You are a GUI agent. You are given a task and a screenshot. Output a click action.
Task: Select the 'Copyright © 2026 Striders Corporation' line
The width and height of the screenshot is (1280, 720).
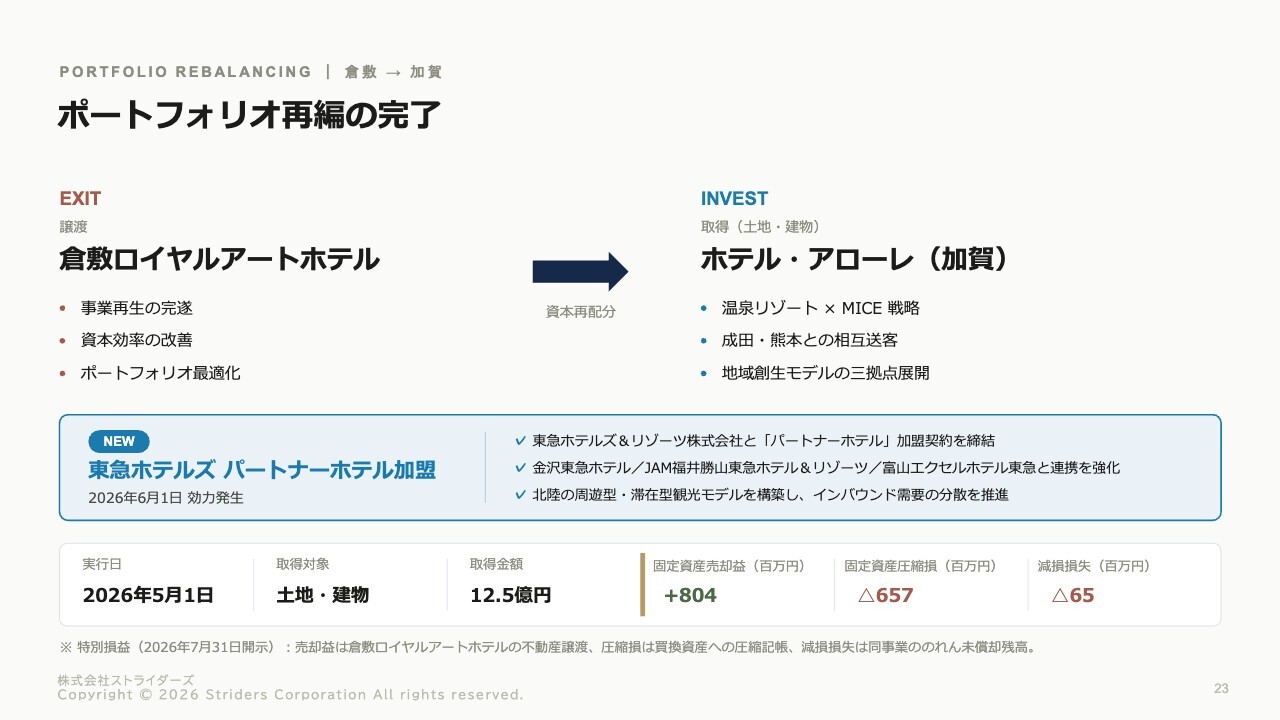(291, 694)
